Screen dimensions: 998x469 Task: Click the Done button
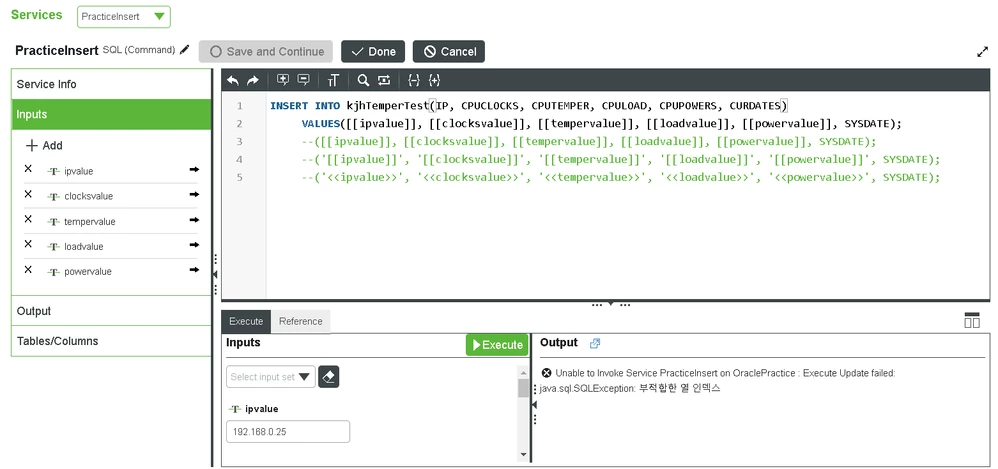click(x=373, y=52)
